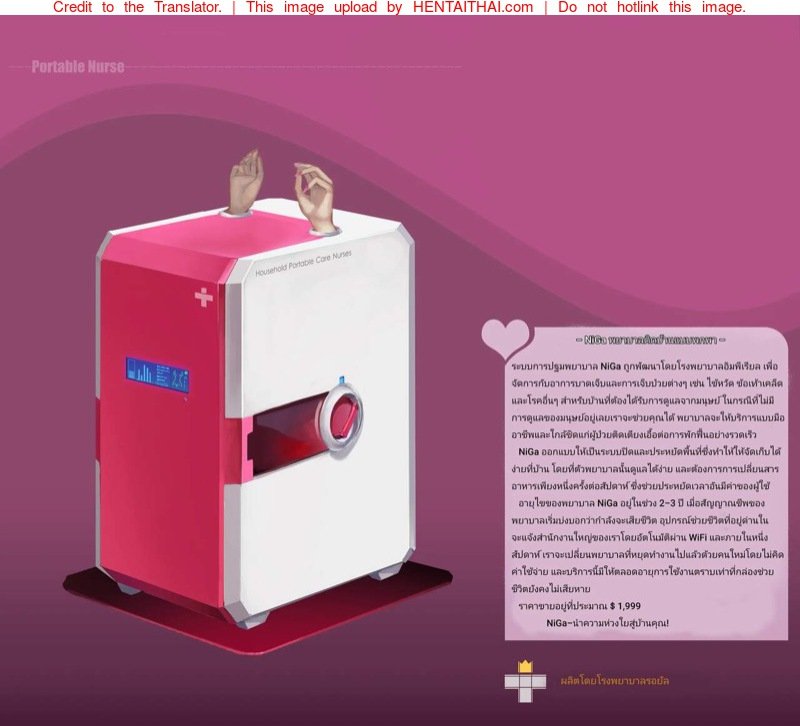Click the blue LCD display panel

pos(157,375)
